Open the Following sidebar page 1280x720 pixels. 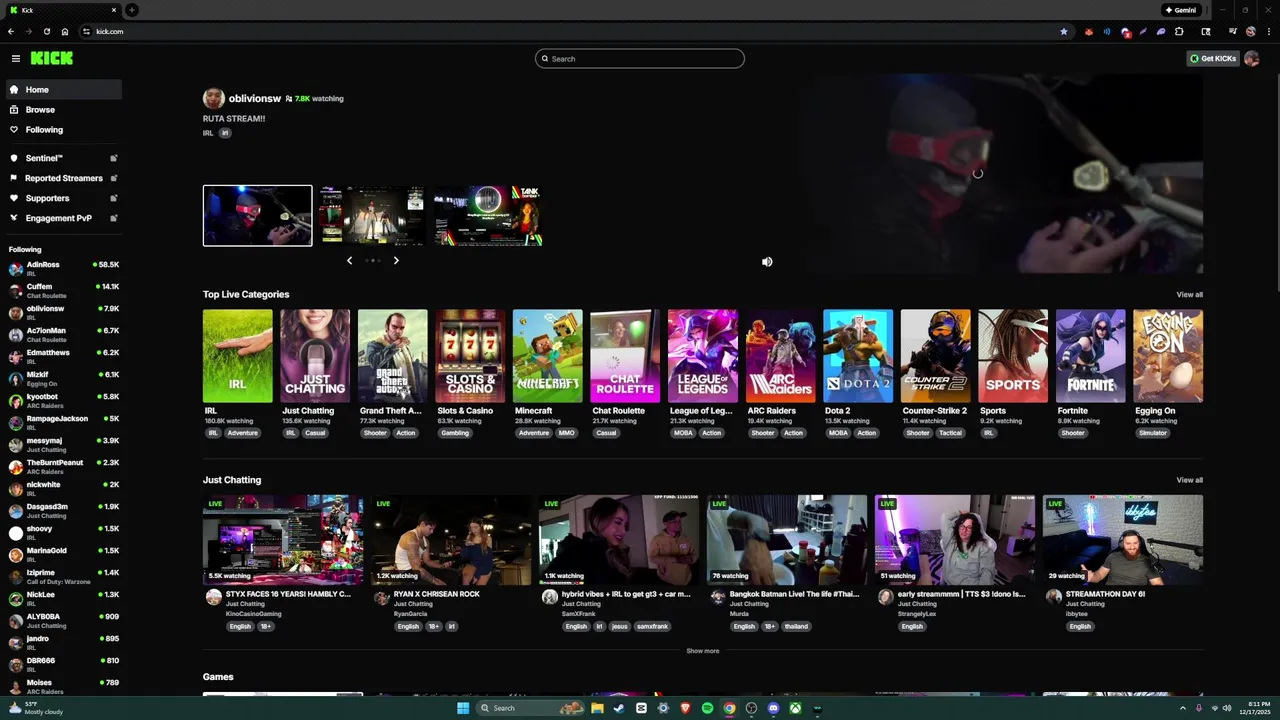[62, 130]
